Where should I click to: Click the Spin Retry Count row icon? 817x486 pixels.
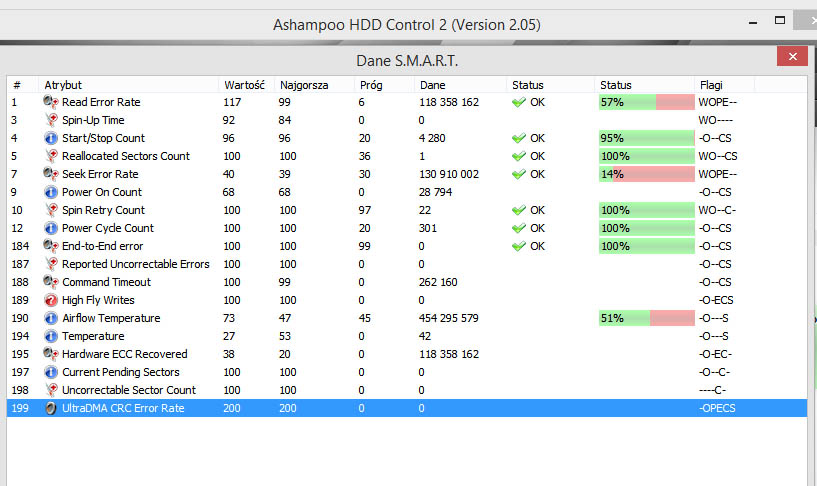point(51,210)
